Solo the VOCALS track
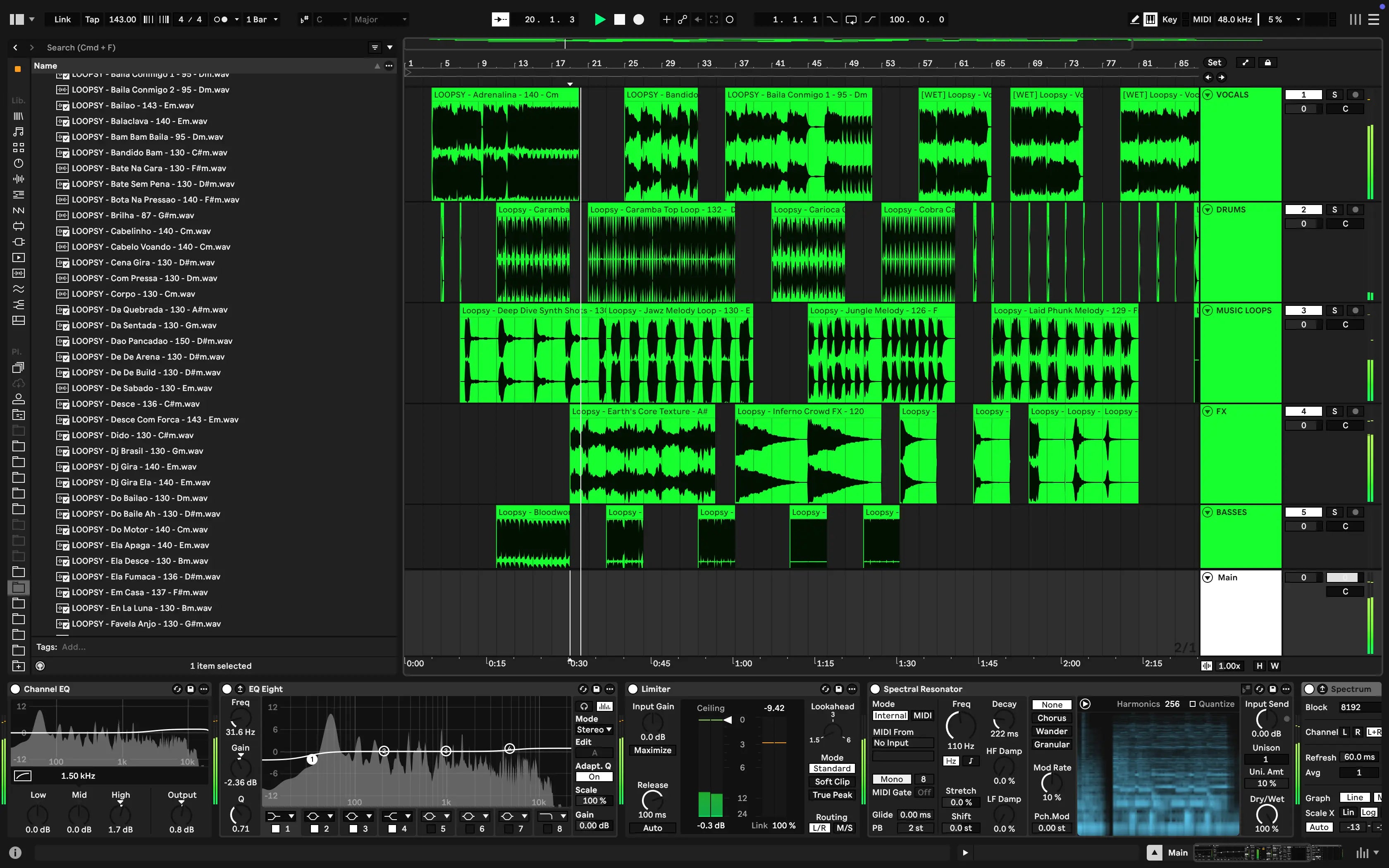1389x868 pixels. point(1334,95)
